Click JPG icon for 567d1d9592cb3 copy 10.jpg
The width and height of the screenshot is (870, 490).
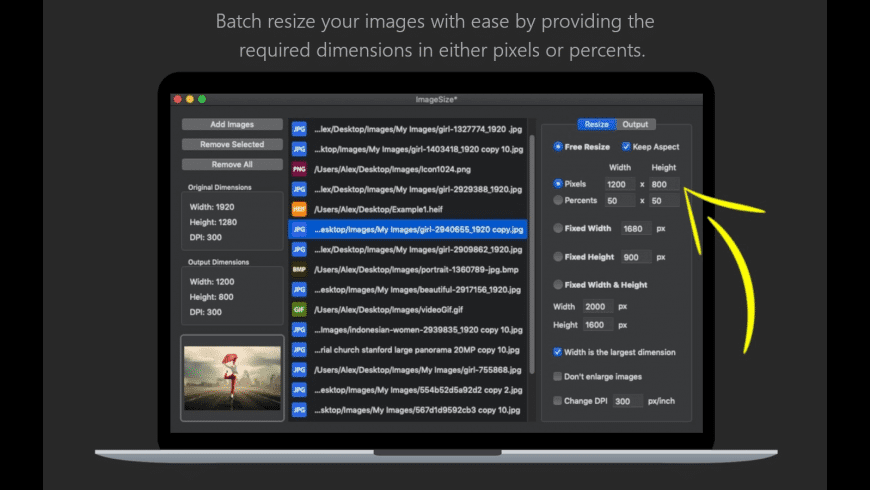[299, 410]
